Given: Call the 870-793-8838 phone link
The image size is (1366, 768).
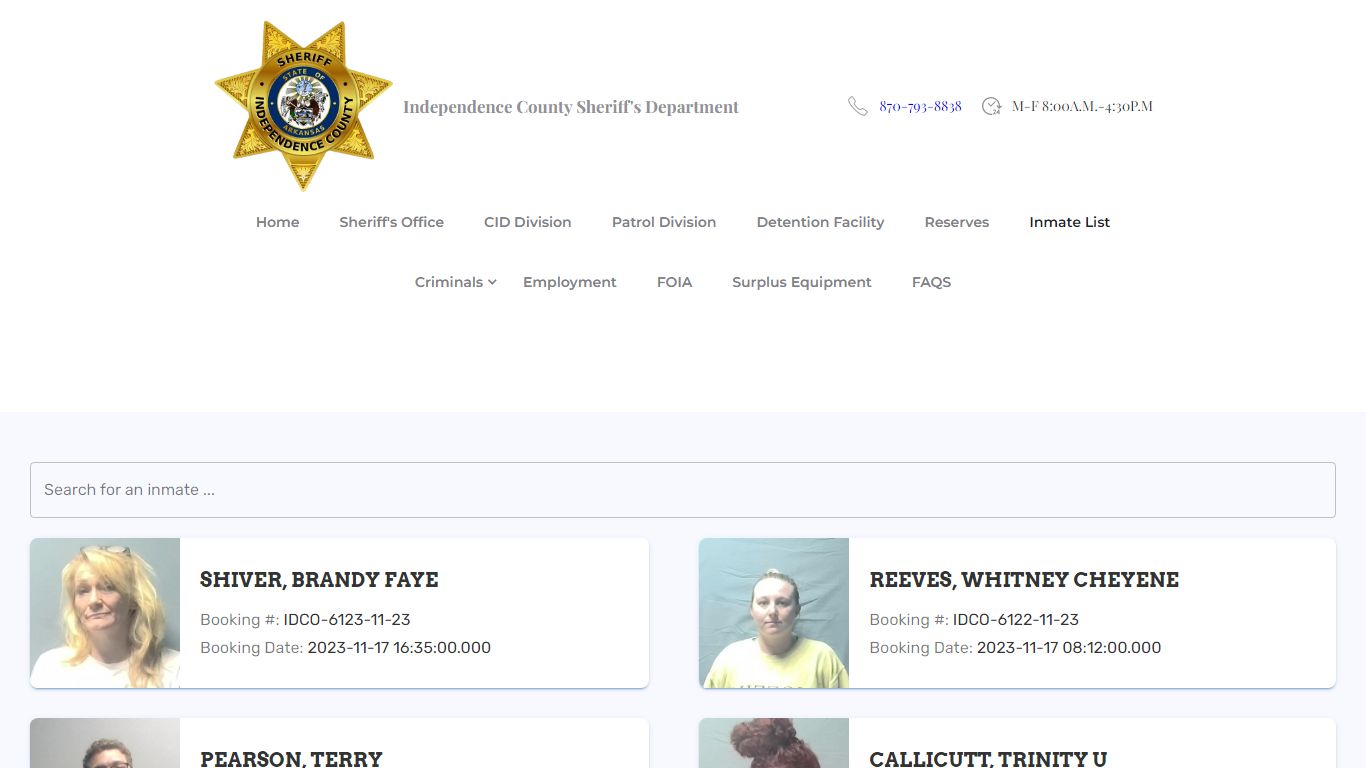Looking at the screenshot, I should tap(920, 106).
